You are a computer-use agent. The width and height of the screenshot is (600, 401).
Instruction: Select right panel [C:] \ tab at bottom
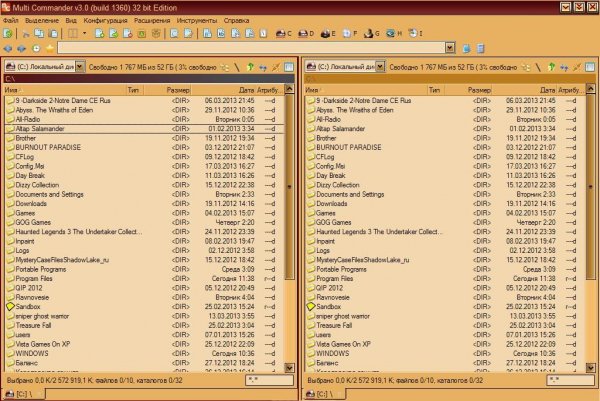[x=324, y=394]
